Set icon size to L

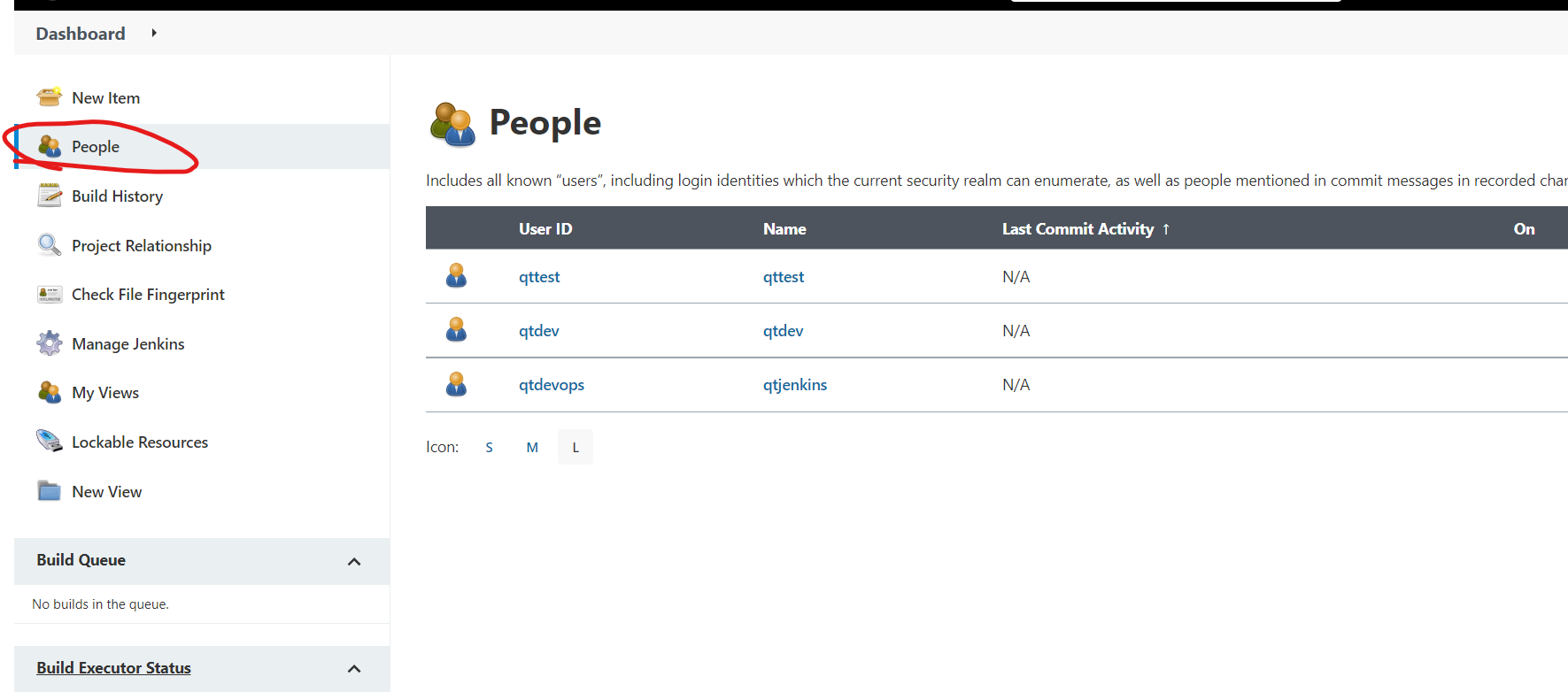click(575, 447)
